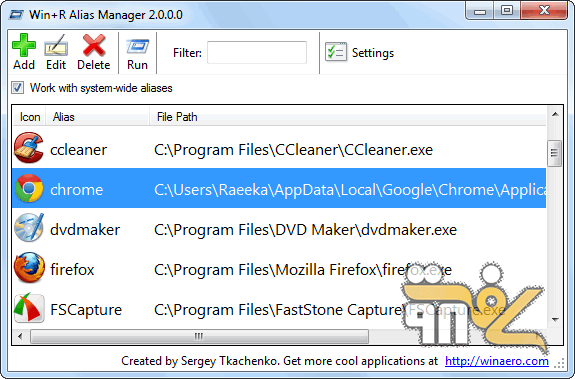The height and width of the screenshot is (379, 575).
Task: Click the vertical scrollbar down arrow
Action: click(555, 320)
